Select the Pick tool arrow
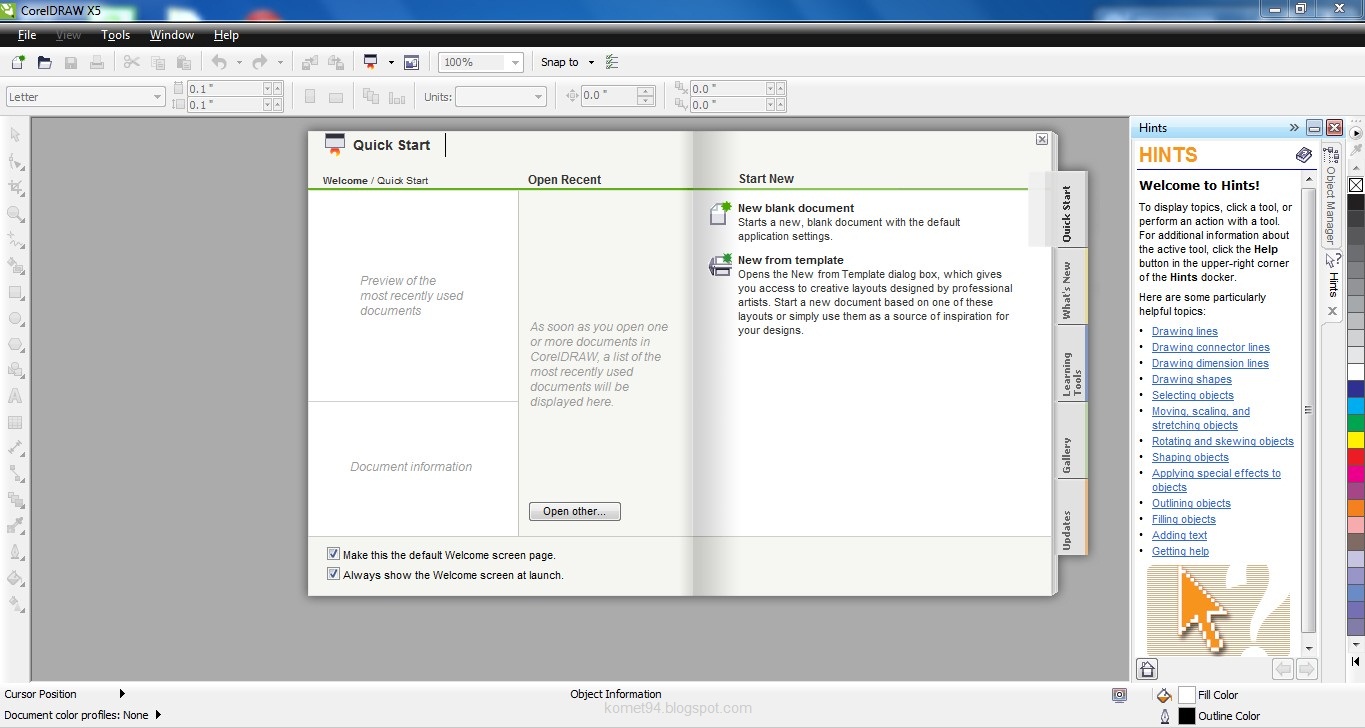This screenshot has width=1365, height=728. [x=16, y=135]
